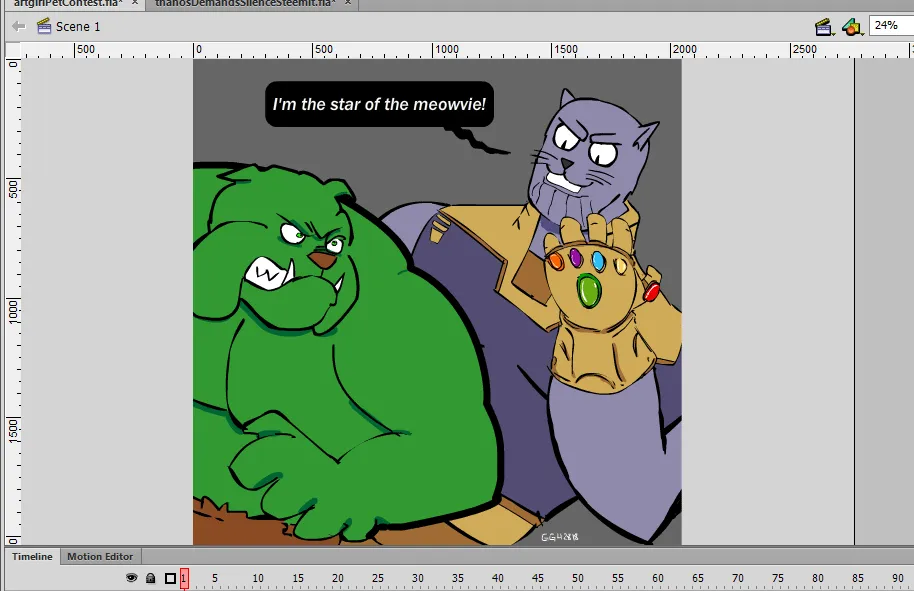Close the artgirlPetContest.fla tab

pos(135,3)
